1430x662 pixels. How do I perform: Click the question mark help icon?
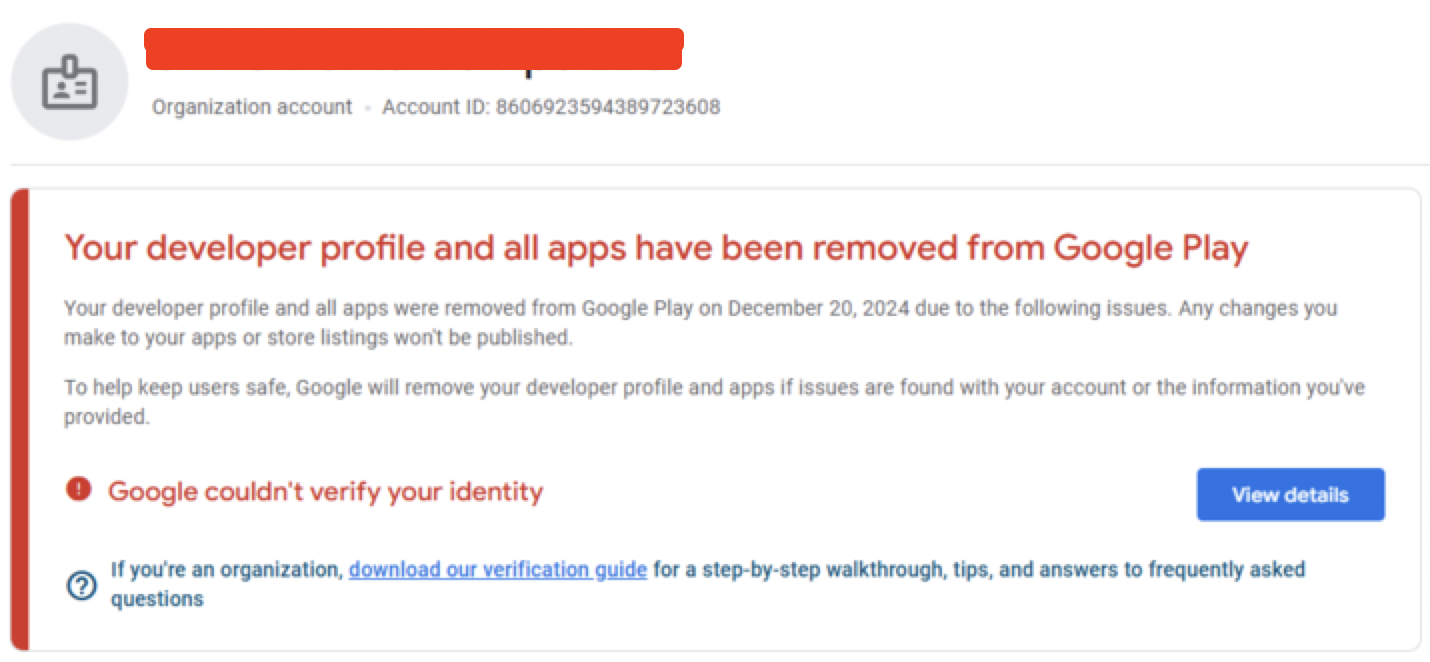click(81, 585)
